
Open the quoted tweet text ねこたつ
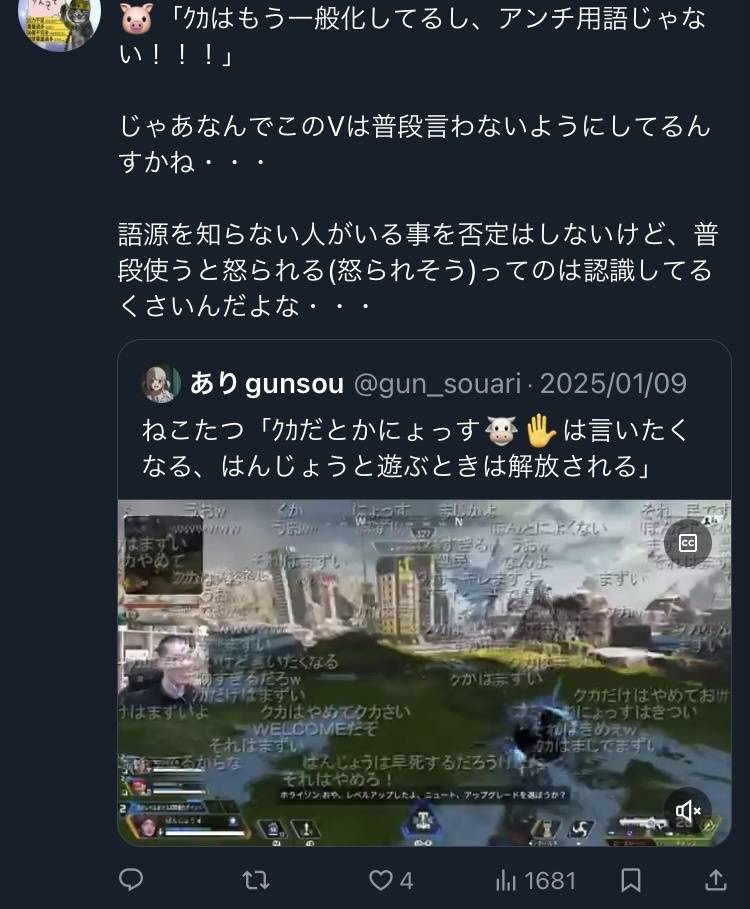(x=414, y=448)
